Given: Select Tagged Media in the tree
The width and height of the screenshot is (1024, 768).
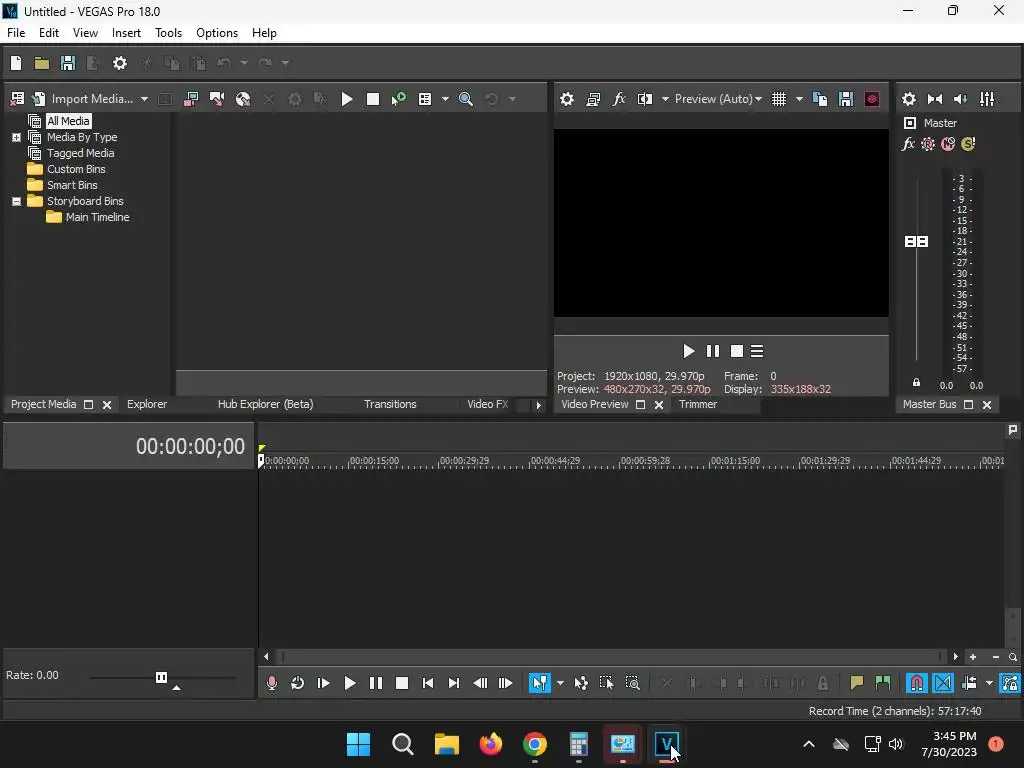Looking at the screenshot, I should click(80, 153).
